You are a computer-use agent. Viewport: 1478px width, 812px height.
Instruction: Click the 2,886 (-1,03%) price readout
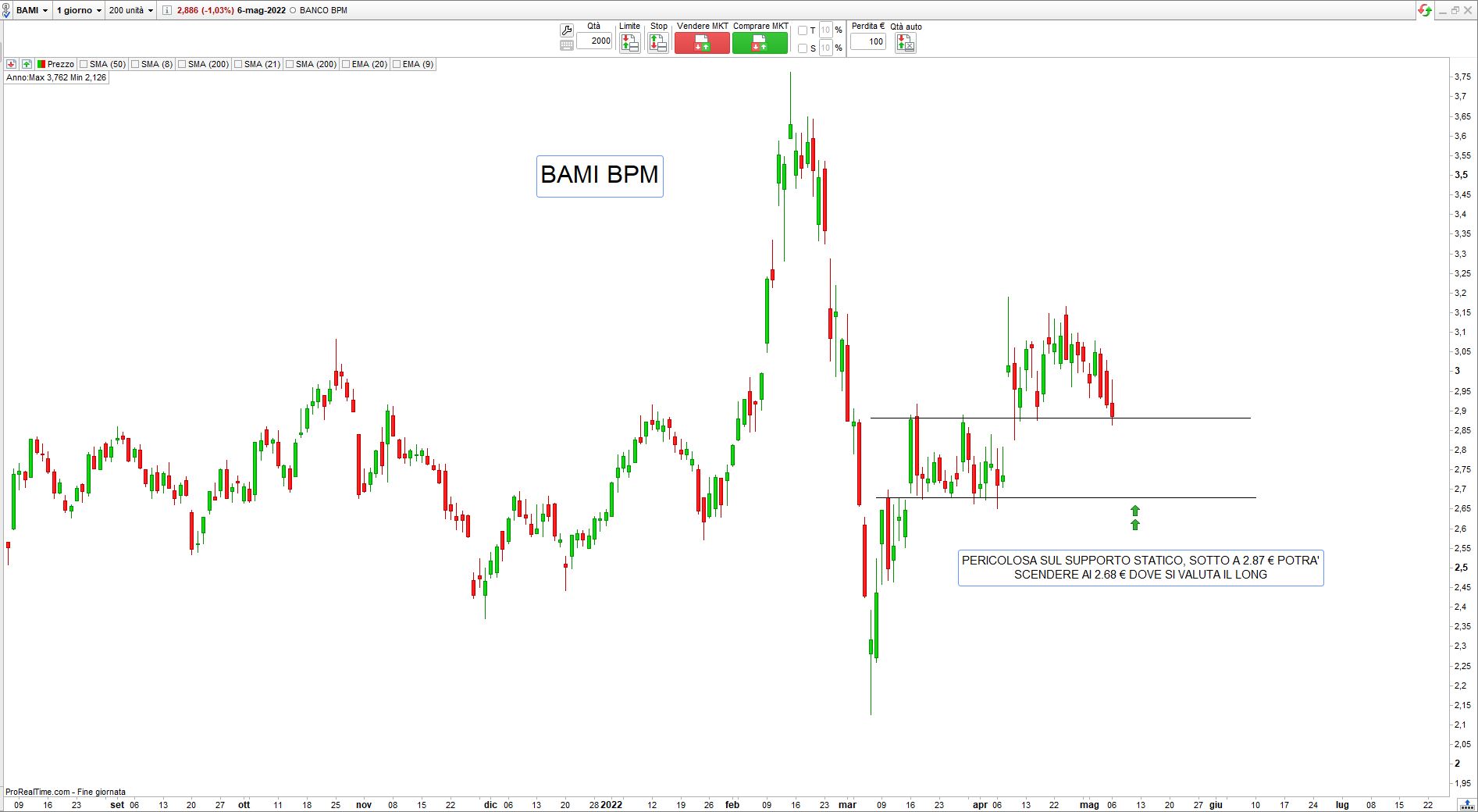point(205,10)
